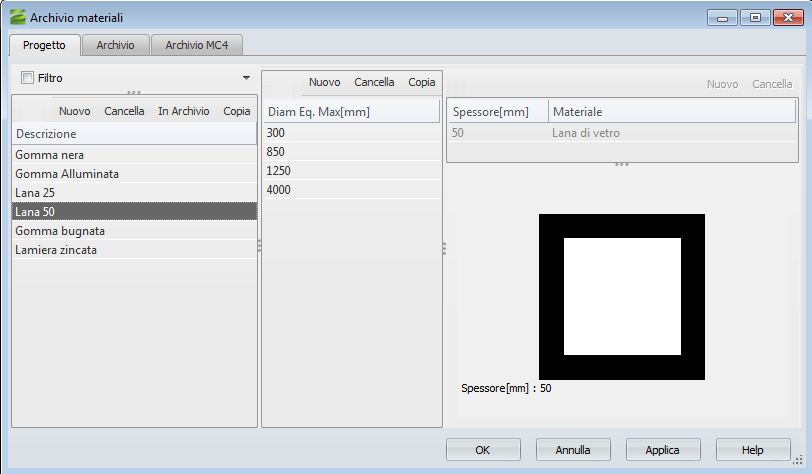Expand the Filtro dropdown arrow
Viewport: 812px width, 474px height.
point(246,78)
